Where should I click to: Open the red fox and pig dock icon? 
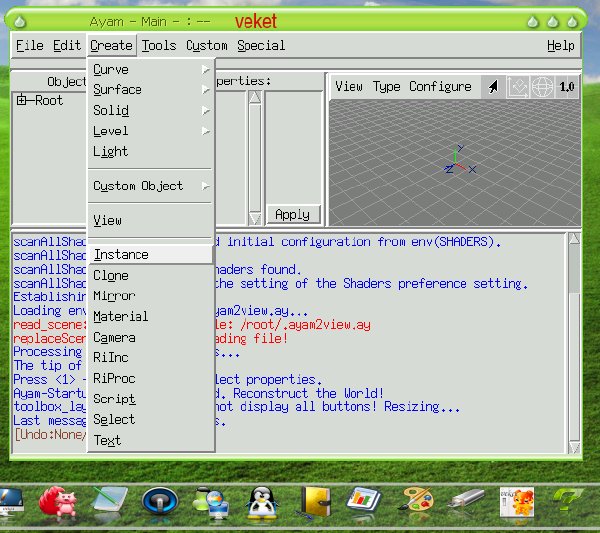pyautogui.click(x=58, y=504)
